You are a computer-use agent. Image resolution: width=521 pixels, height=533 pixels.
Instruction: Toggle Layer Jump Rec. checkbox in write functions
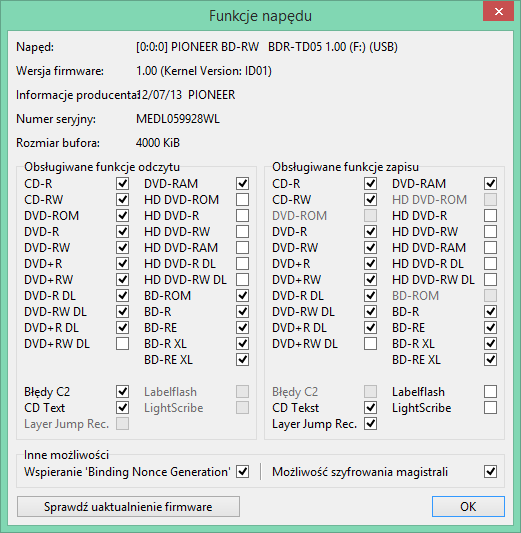click(370, 424)
